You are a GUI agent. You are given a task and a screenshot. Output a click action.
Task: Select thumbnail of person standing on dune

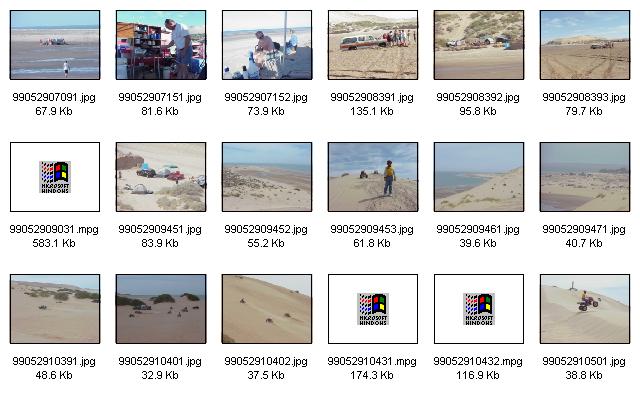[373, 177]
